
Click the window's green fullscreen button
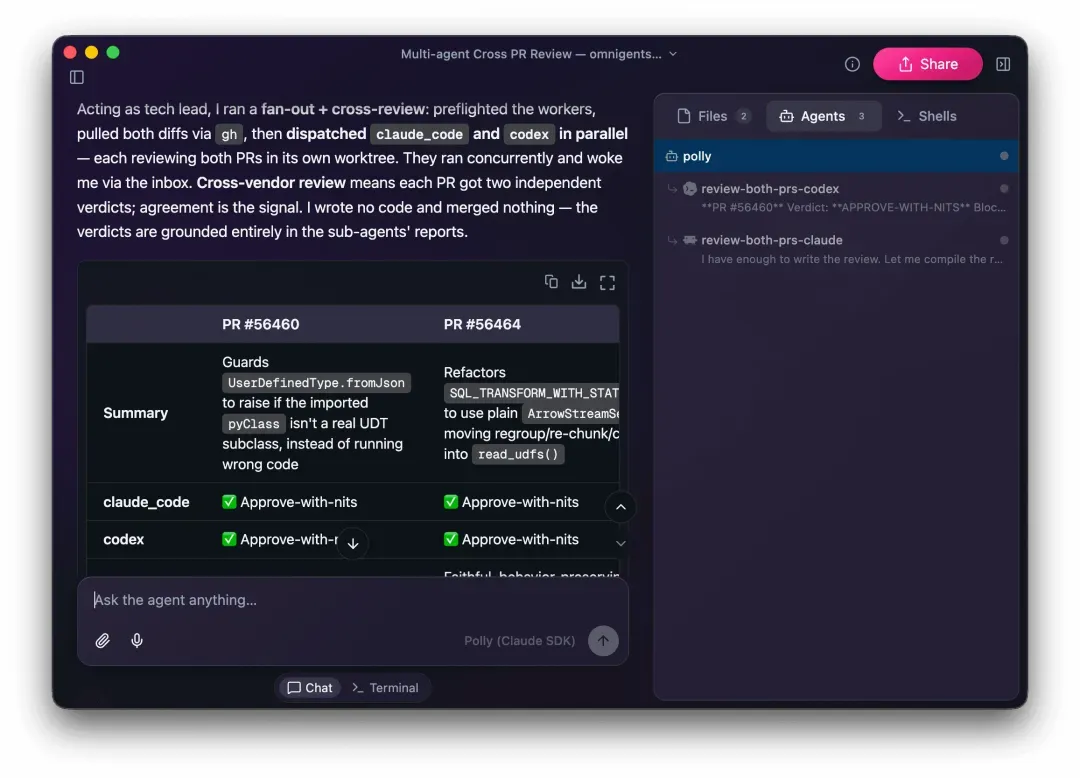click(x=113, y=52)
